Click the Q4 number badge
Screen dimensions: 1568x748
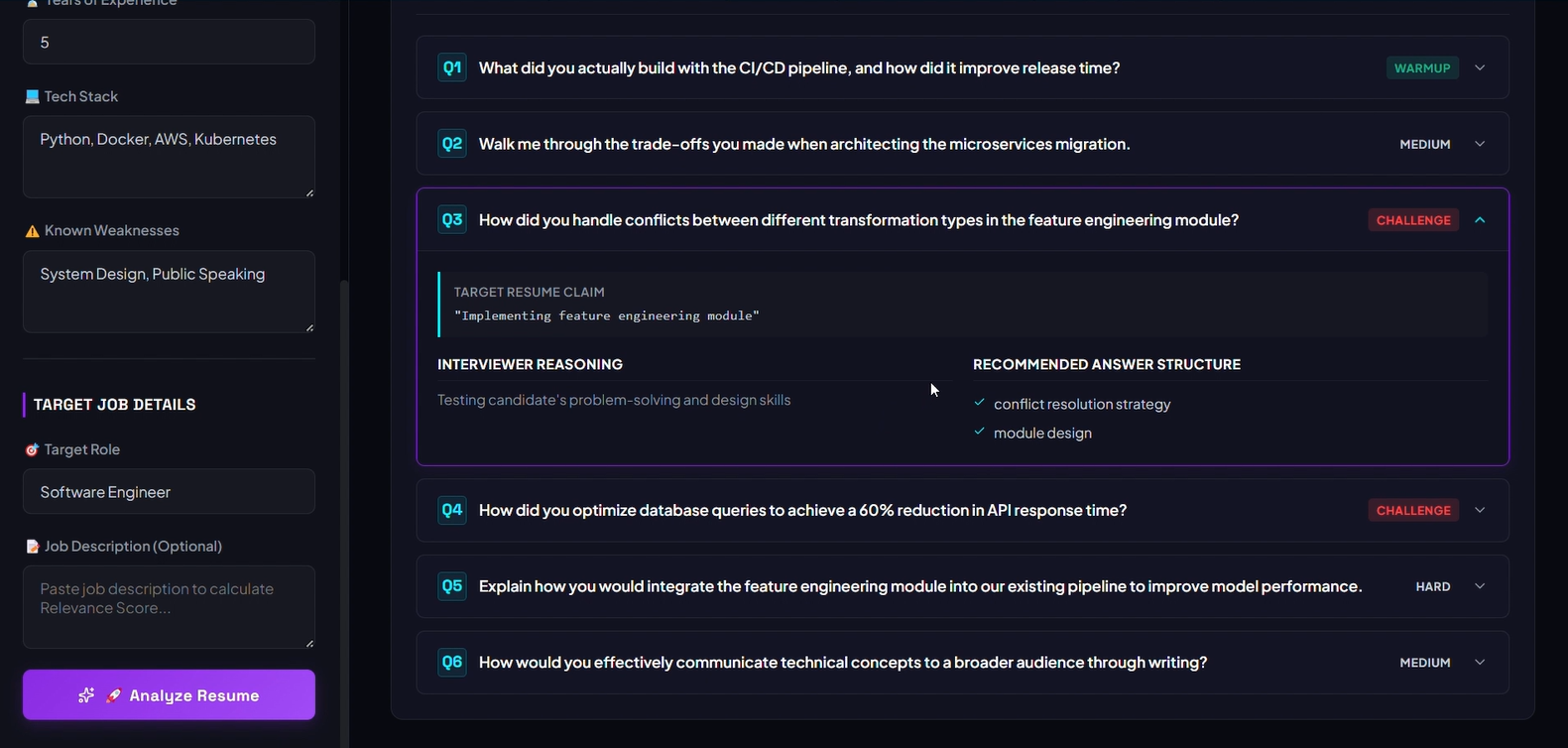[452, 510]
